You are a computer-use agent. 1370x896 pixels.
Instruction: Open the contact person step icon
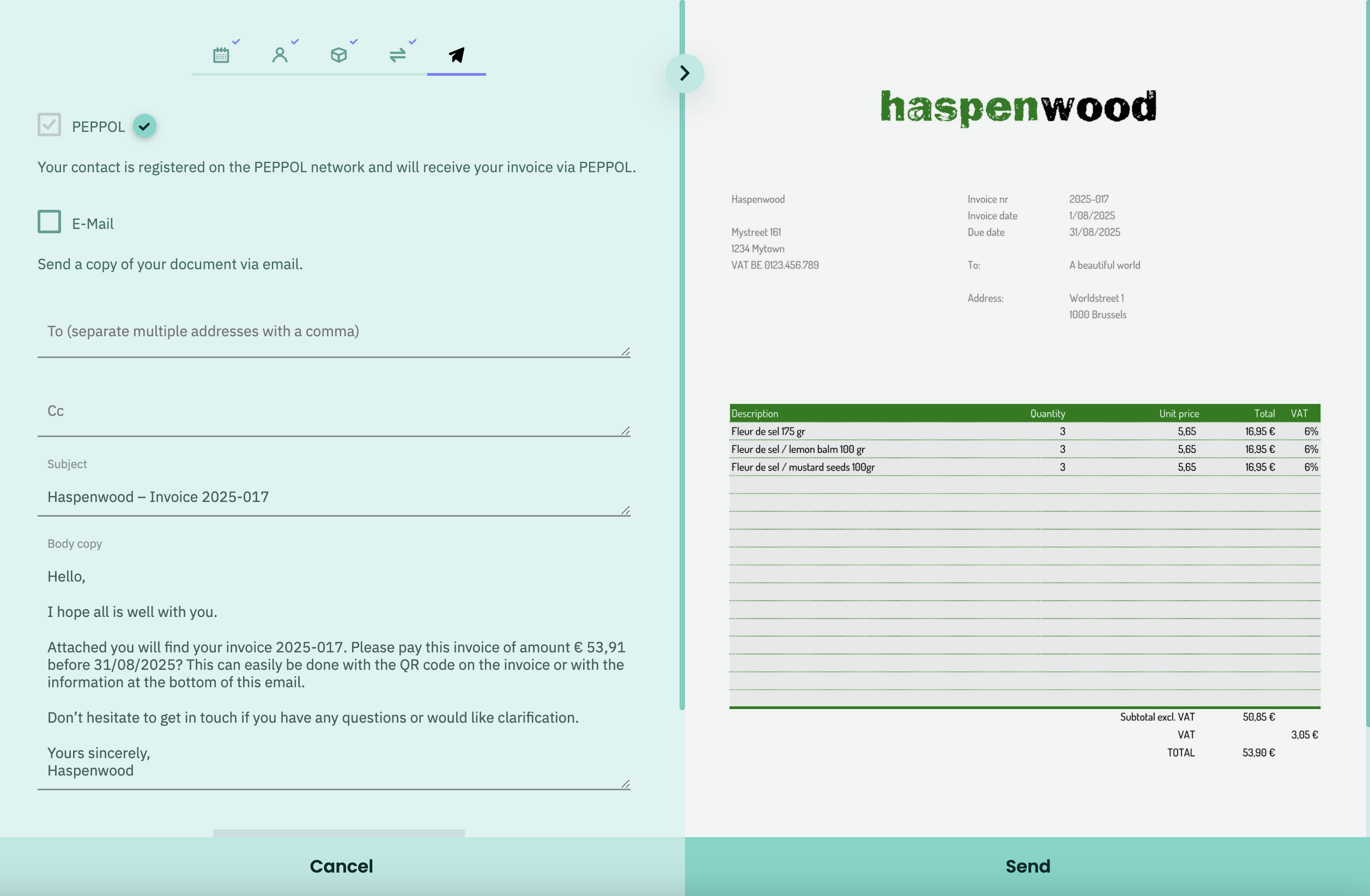[280, 55]
